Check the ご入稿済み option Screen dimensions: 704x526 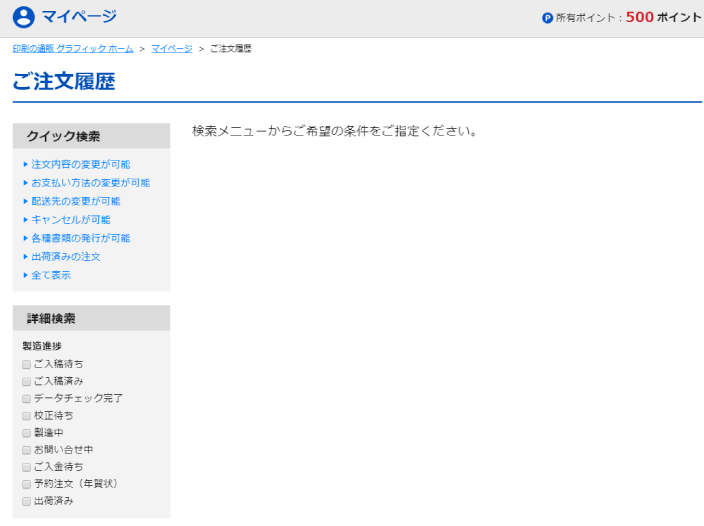coord(27,381)
